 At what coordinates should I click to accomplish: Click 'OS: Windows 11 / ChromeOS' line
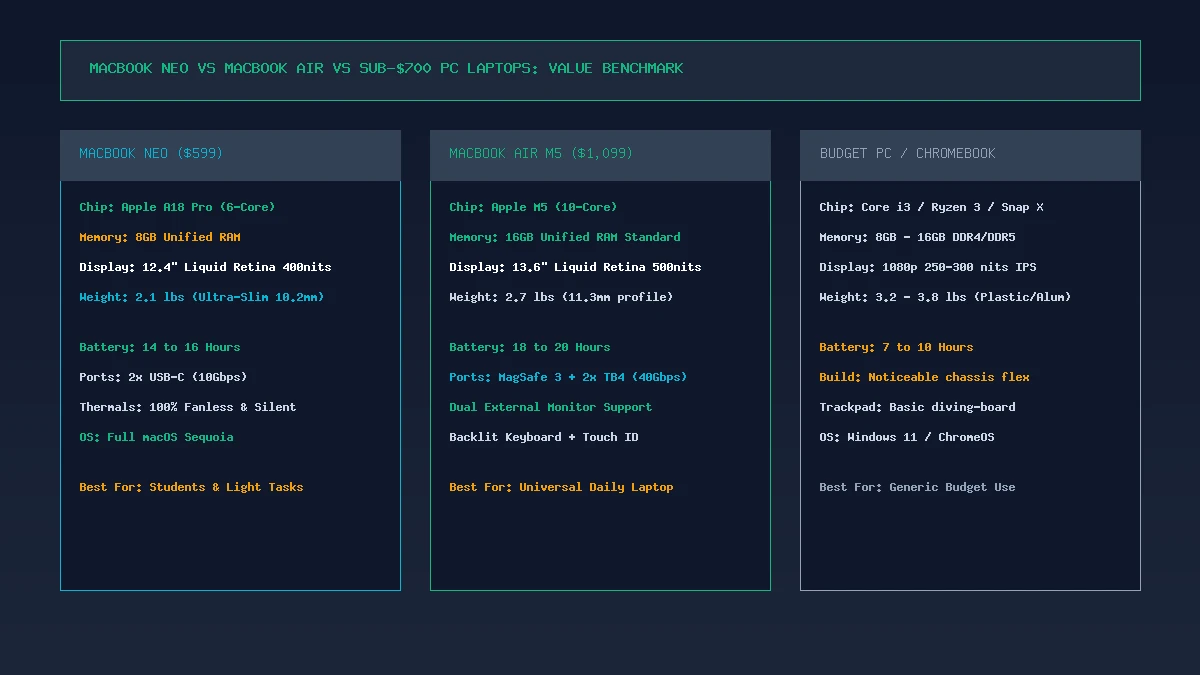pos(907,437)
